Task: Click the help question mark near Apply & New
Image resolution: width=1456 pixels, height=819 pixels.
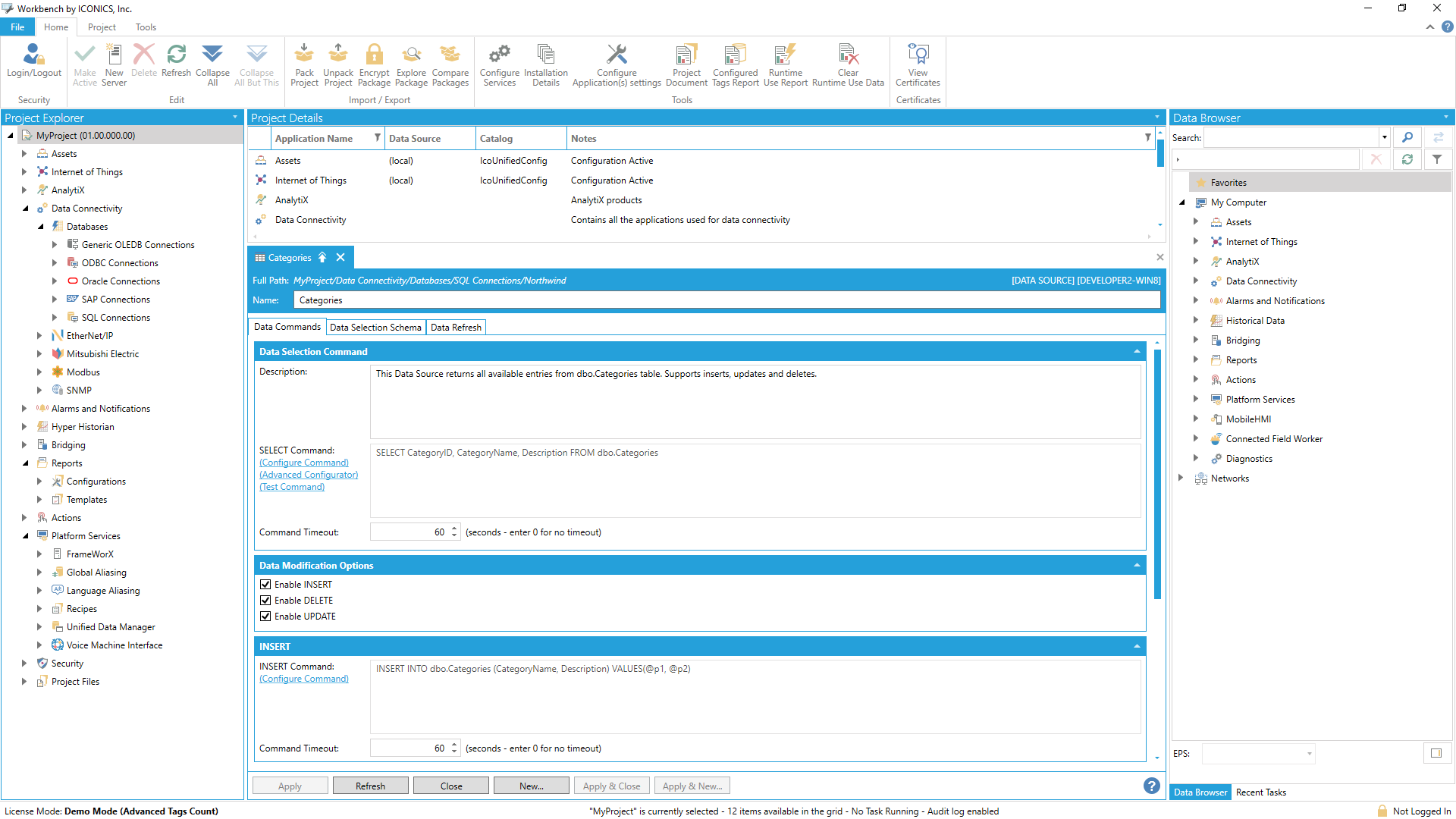Action: click(1151, 786)
